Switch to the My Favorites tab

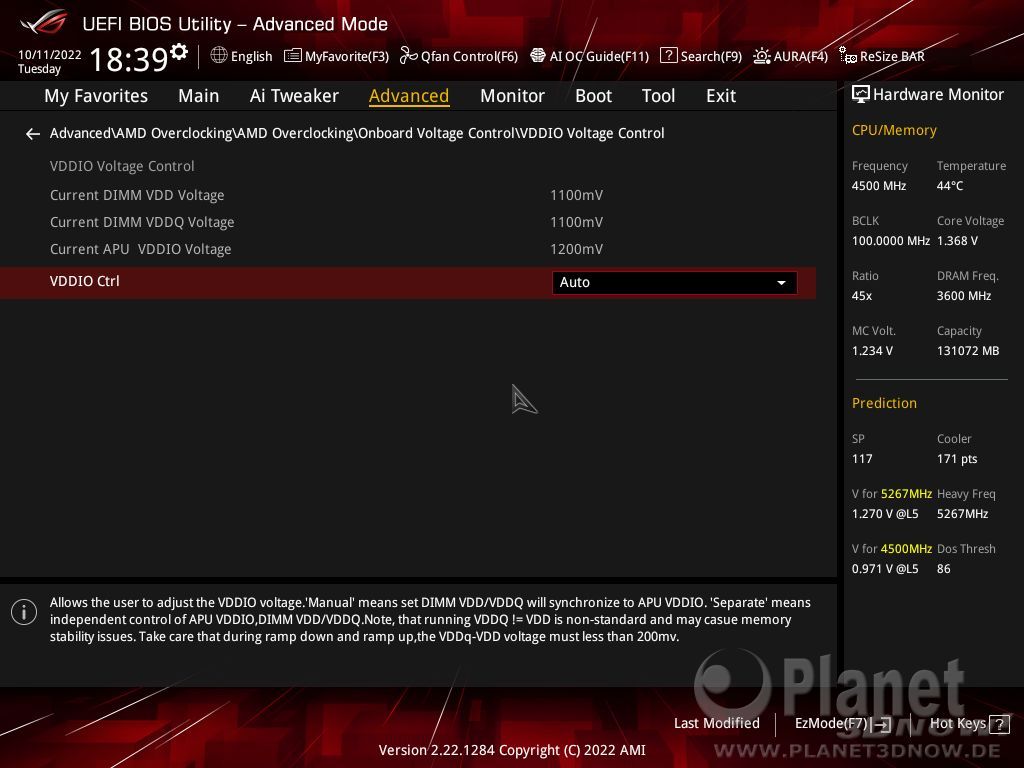click(x=96, y=96)
